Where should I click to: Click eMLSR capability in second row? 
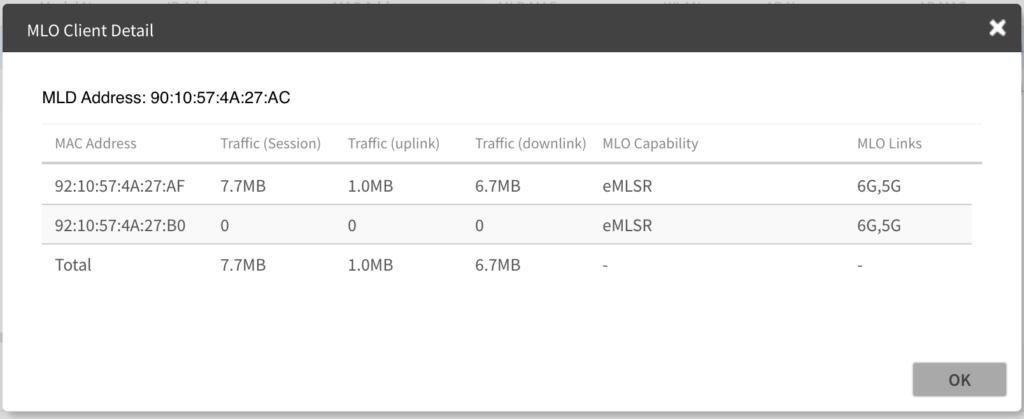point(627,225)
